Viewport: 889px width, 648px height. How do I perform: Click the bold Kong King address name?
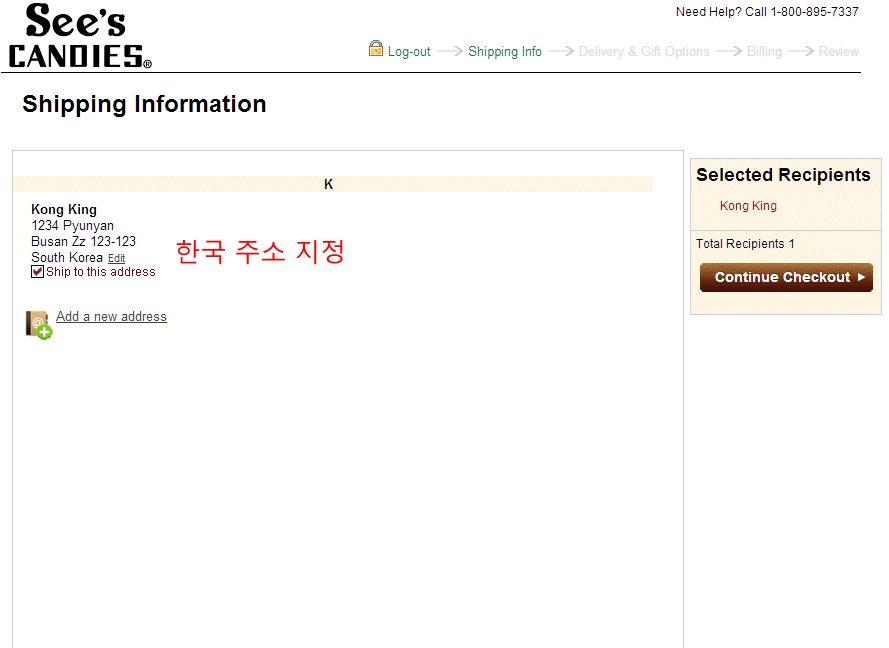[64, 210]
